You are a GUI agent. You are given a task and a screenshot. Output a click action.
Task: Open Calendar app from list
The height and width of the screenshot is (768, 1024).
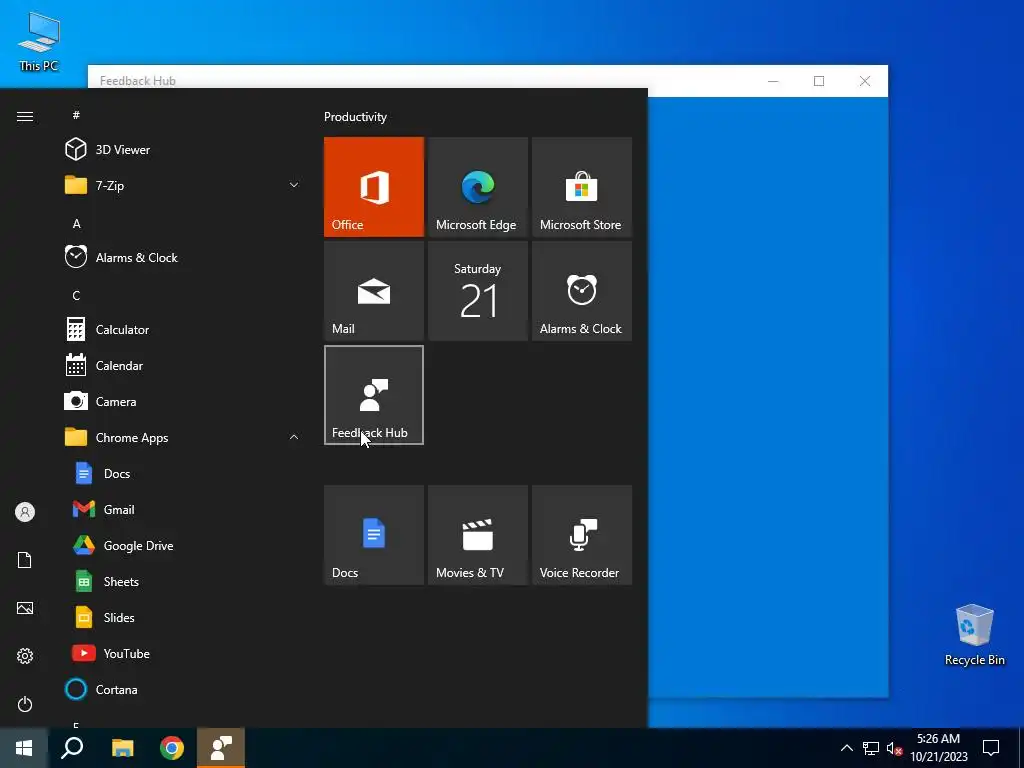[x=183, y=366]
